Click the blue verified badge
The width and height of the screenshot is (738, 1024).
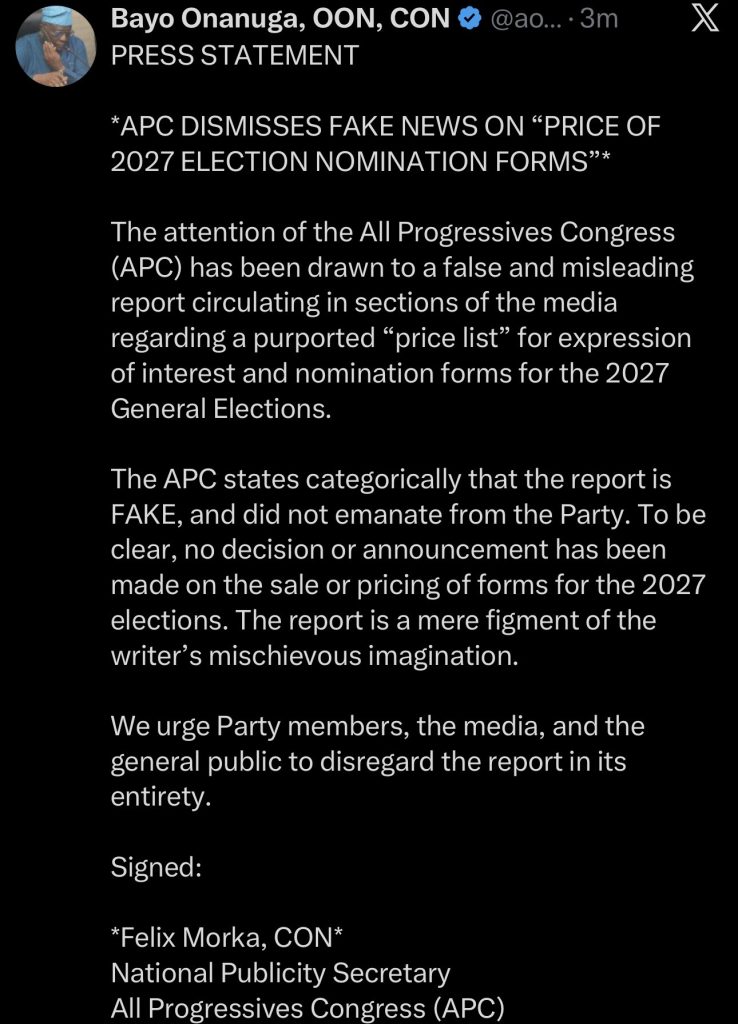point(469,19)
